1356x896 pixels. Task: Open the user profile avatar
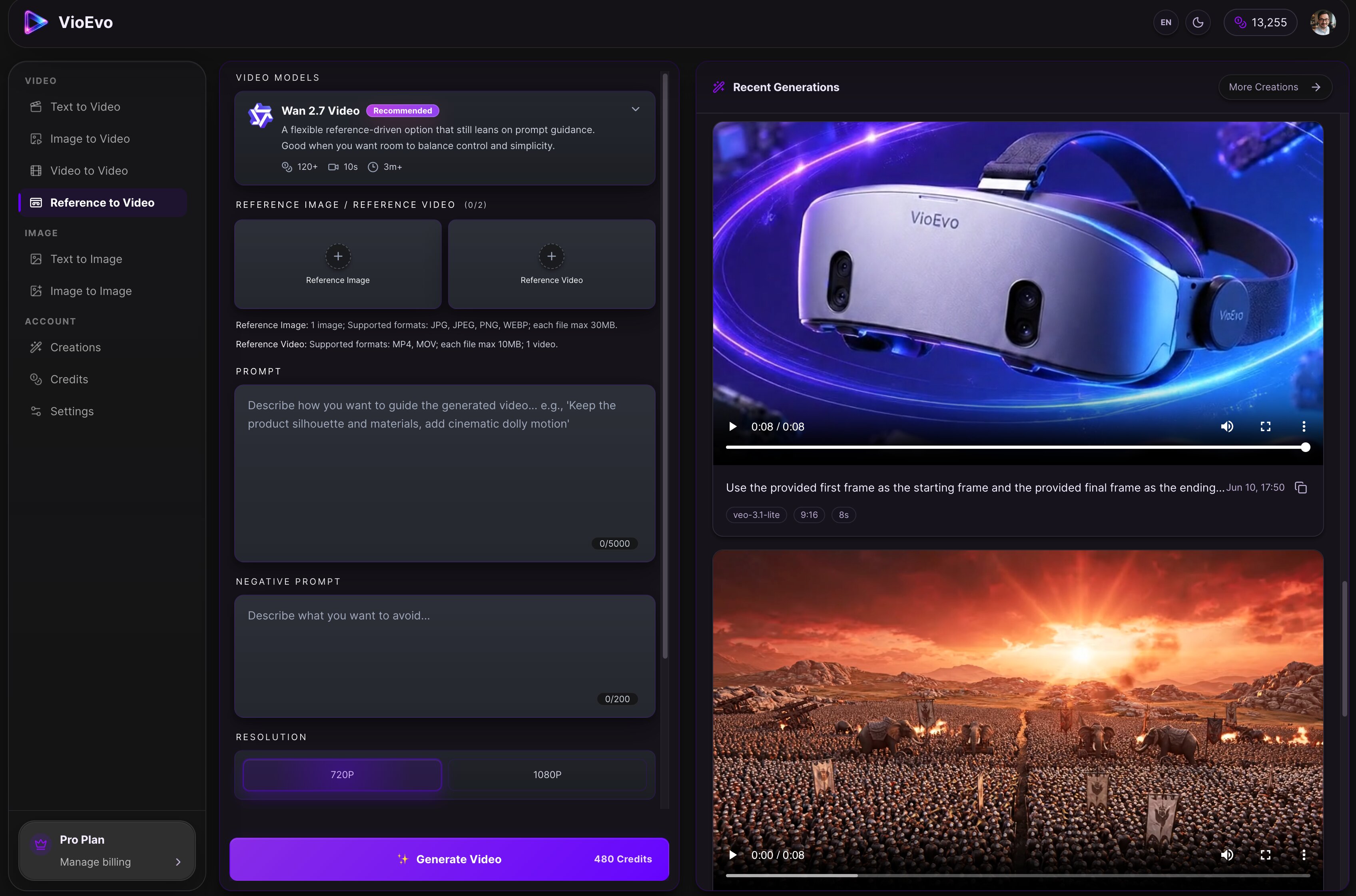pos(1323,22)
